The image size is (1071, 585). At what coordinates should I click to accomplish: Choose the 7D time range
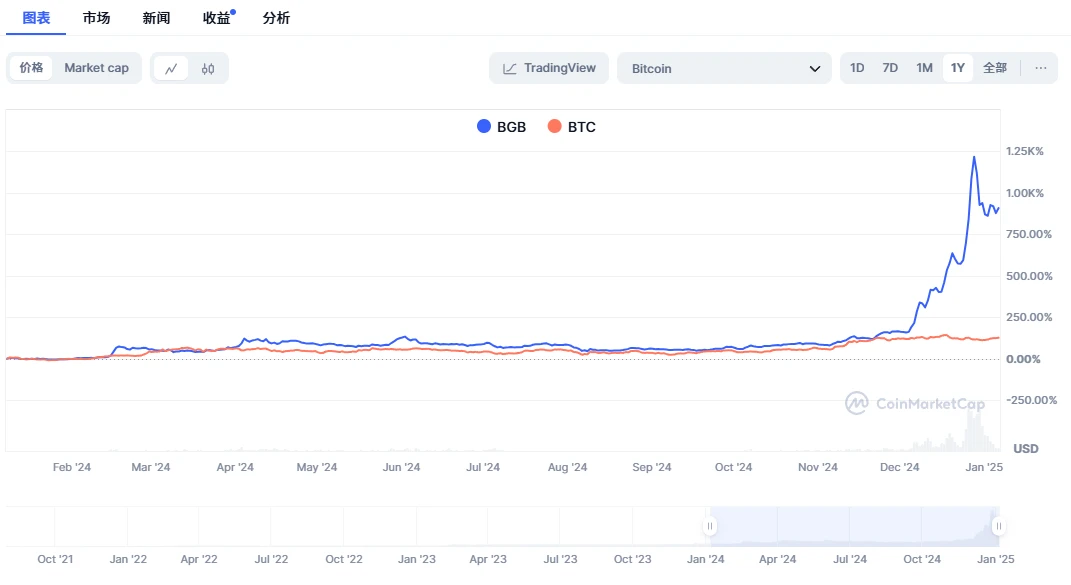coord(890,68)
